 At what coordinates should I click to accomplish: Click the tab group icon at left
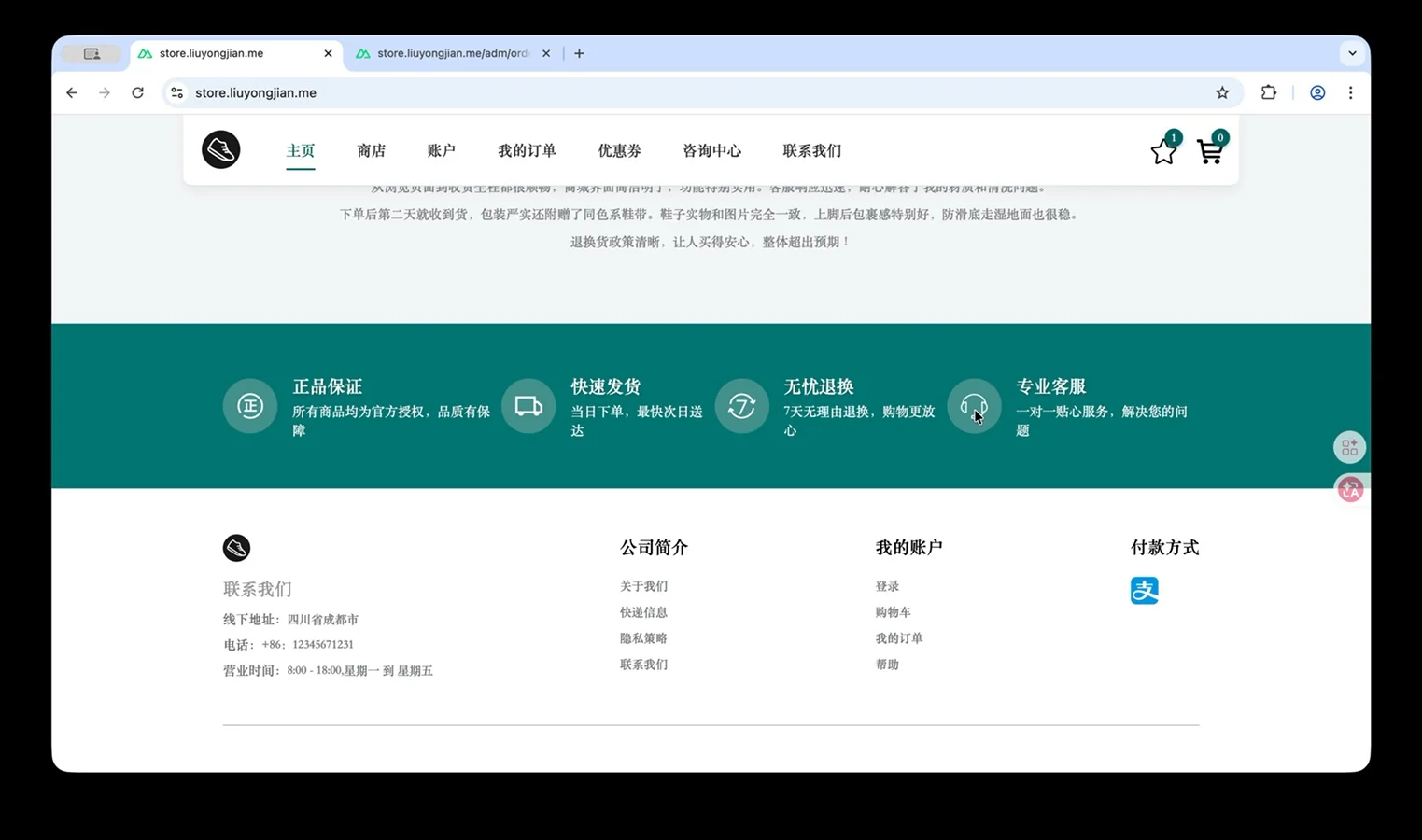tap(92, 53)
